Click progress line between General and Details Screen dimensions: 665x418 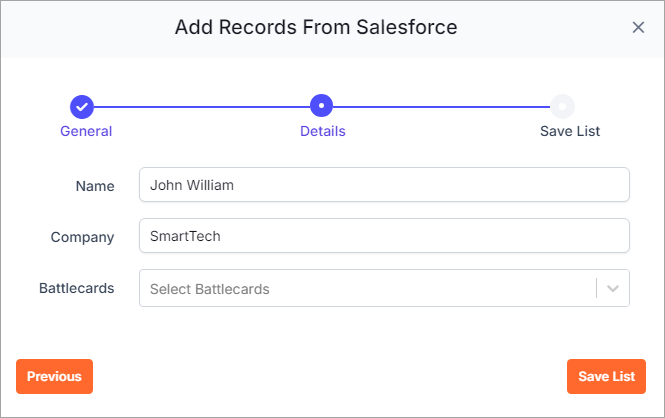(202, 107)
